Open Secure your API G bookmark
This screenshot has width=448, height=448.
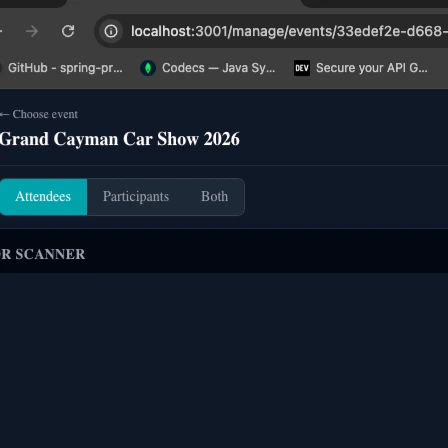361,68
